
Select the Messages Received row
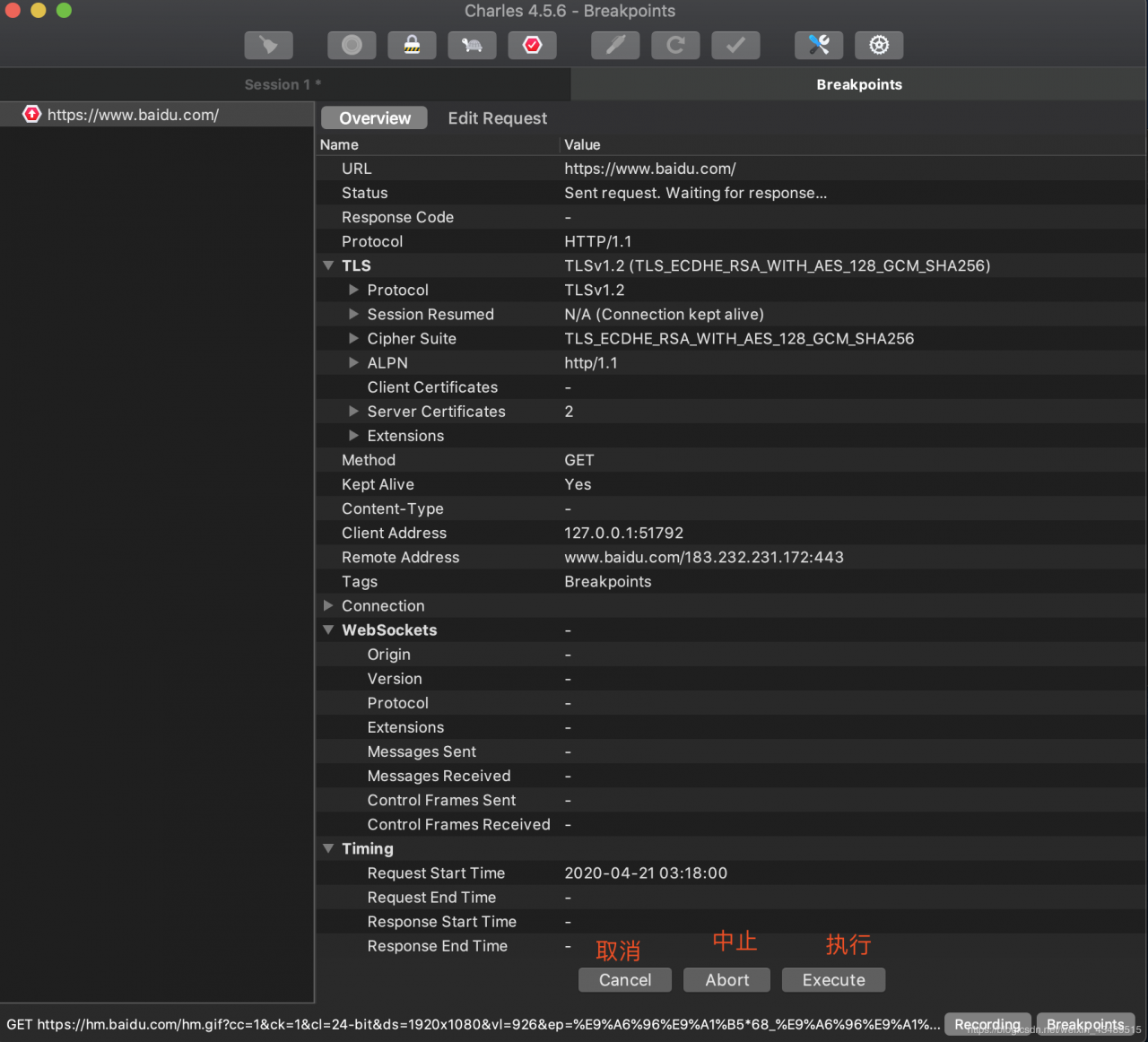pos(730,776)
